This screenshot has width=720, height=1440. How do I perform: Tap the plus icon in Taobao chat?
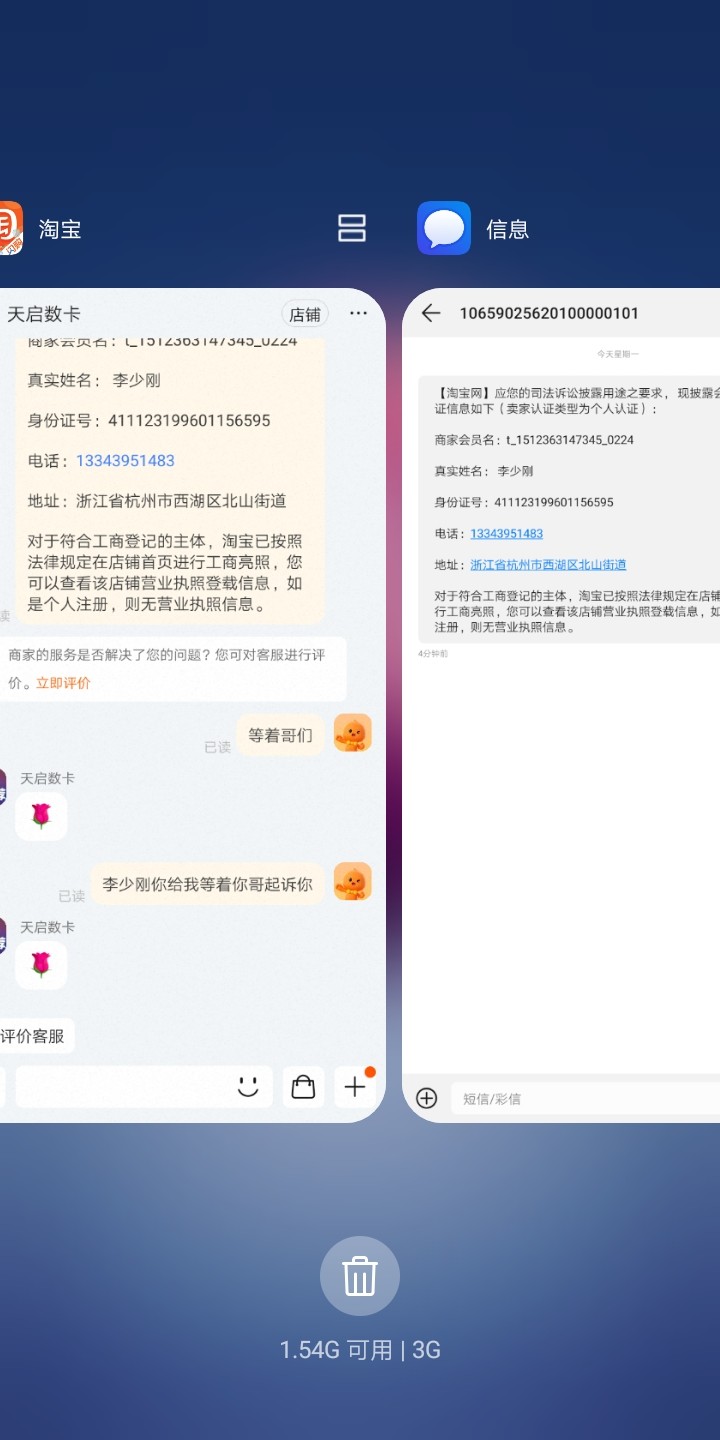[355, 1087]
